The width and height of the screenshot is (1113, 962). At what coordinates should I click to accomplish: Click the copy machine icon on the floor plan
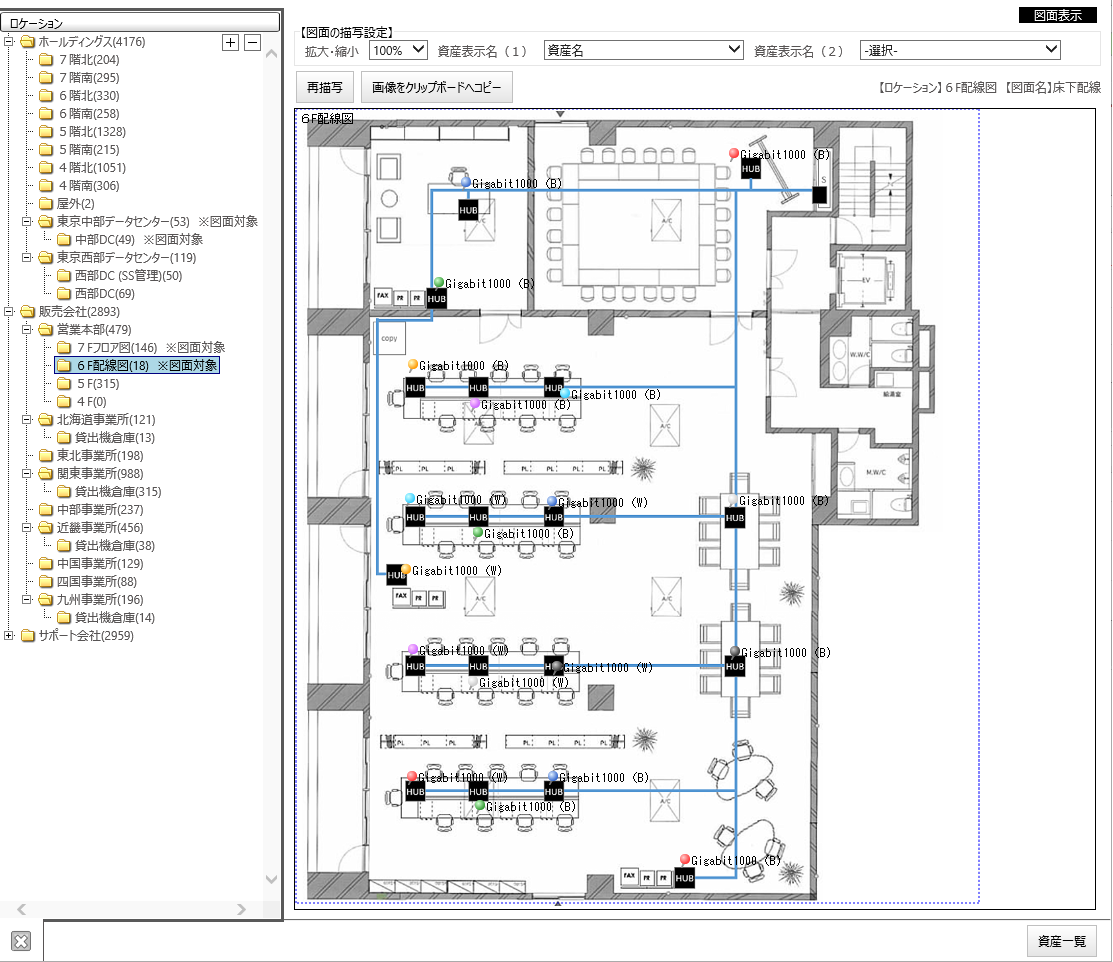point(390,337)
